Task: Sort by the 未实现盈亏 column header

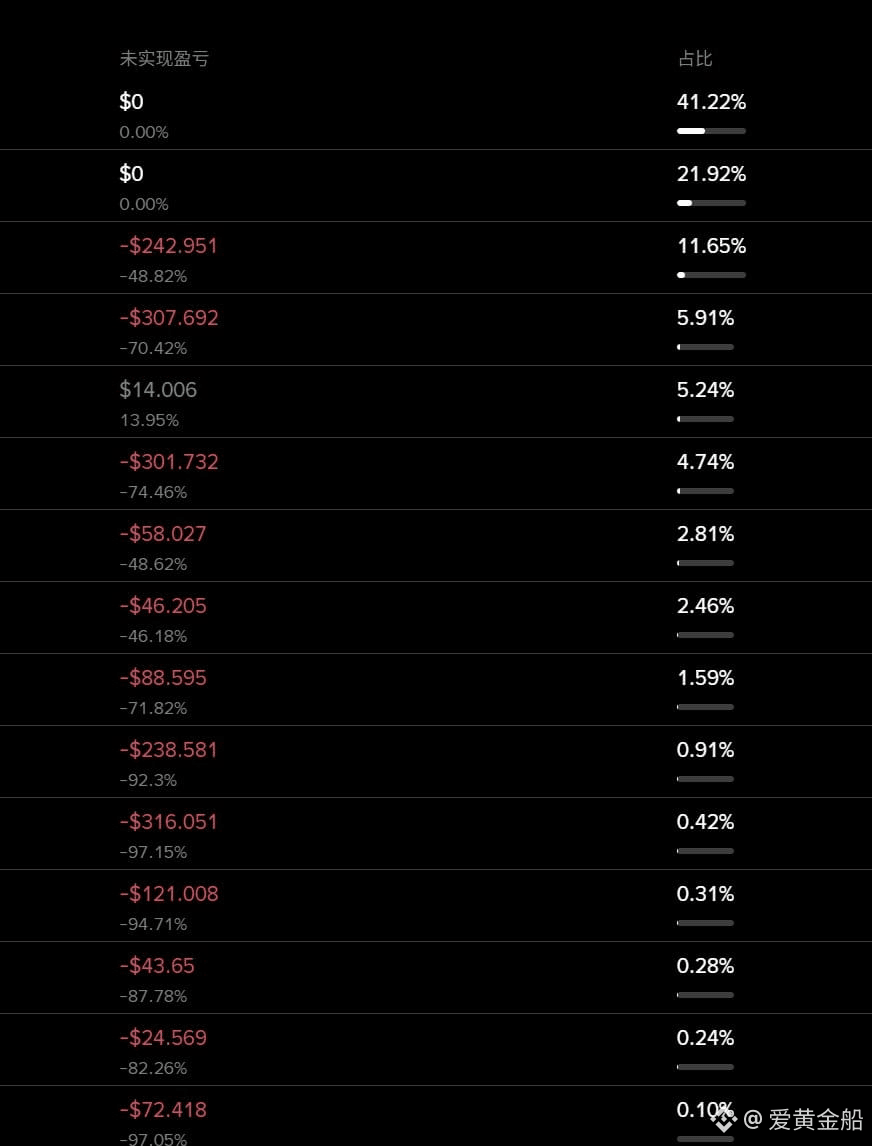Action: (x=164, y=59)
